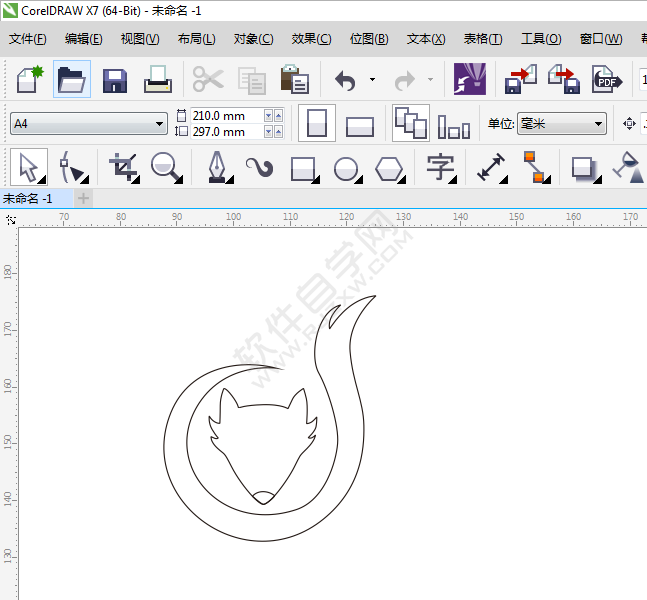The height and width of the screenshot is (600, 647).
Task: Select the Crop tool
Action: (124, 167)
